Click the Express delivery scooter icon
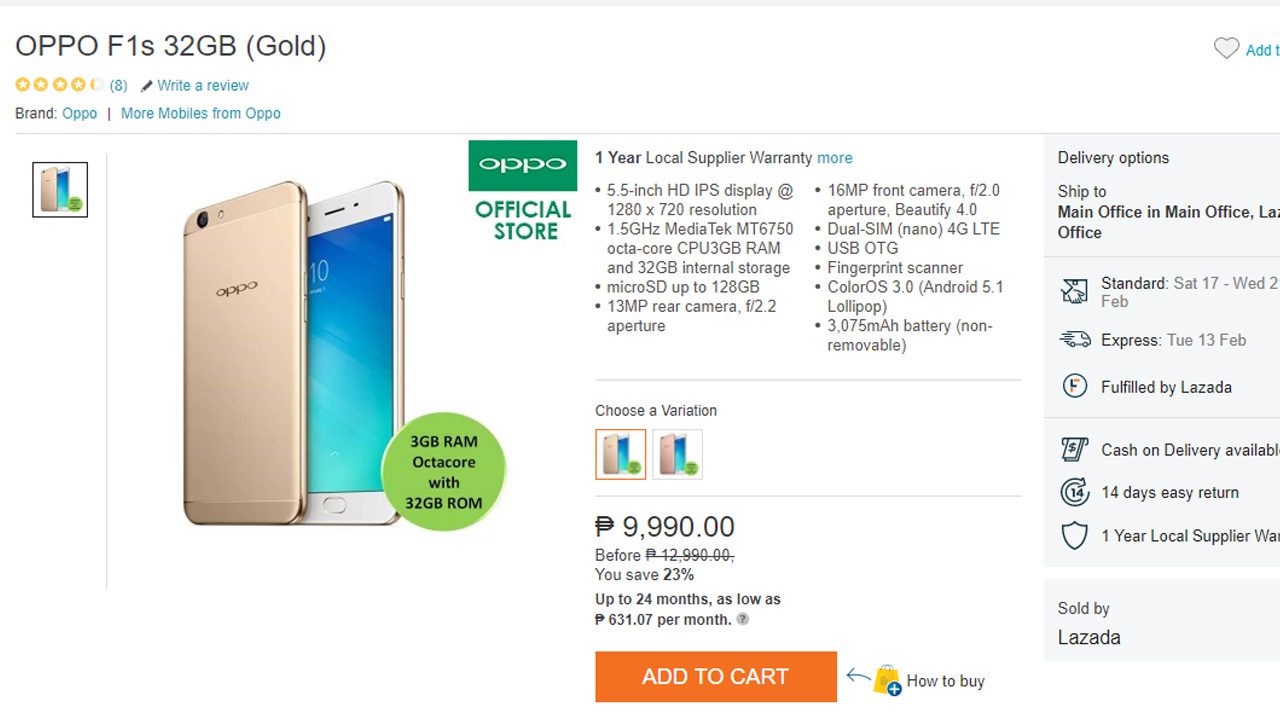Viewport: 1280px width, 720px height. (1074, 340)
